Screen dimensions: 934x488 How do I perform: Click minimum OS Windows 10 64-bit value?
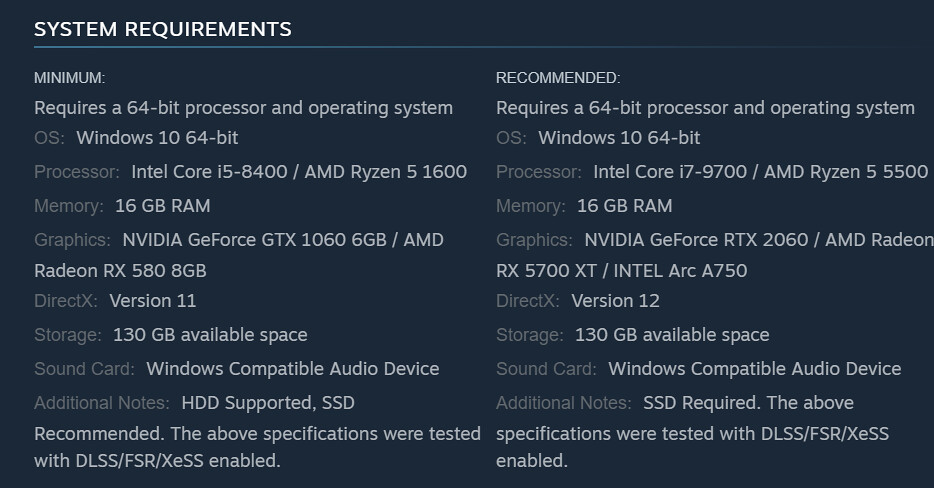(157, 138)
